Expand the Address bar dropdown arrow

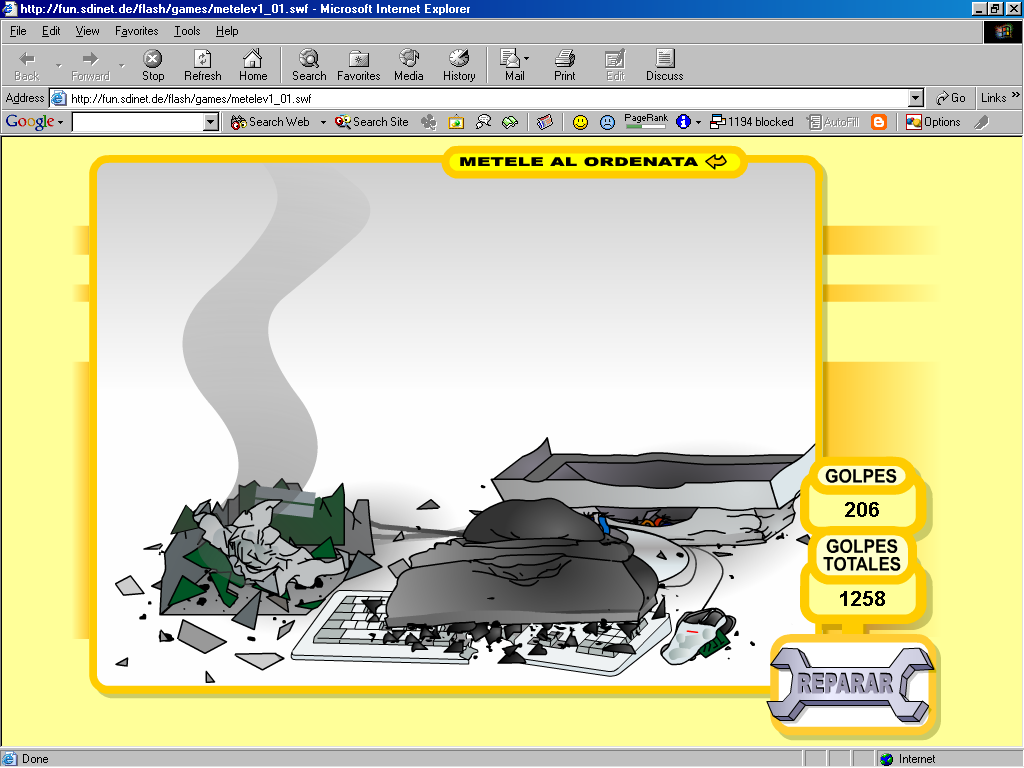(916, 99)
